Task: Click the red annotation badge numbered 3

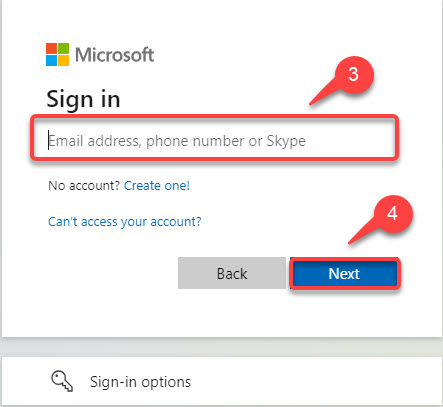Action: click(353, 75)
